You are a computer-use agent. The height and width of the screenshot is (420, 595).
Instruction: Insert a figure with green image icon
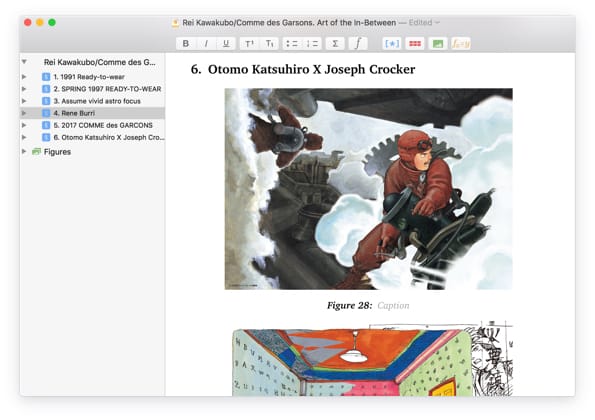[438, 44]
